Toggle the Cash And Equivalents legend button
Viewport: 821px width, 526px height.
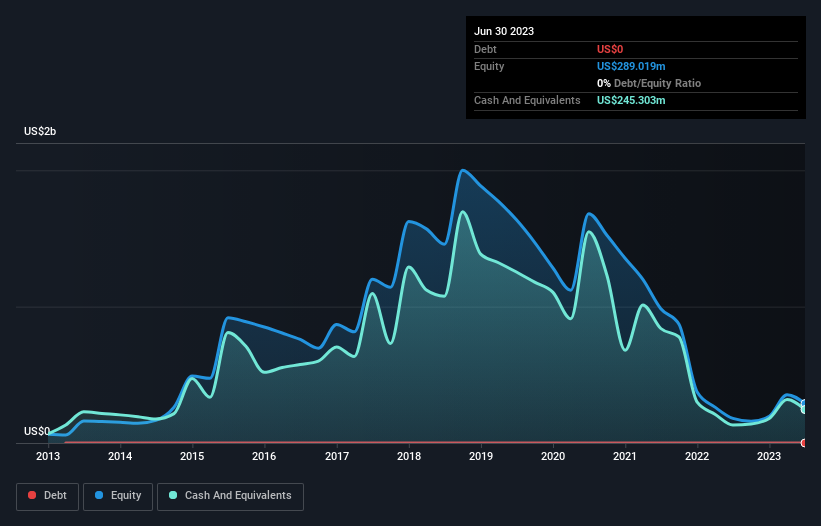click(230, 496)
